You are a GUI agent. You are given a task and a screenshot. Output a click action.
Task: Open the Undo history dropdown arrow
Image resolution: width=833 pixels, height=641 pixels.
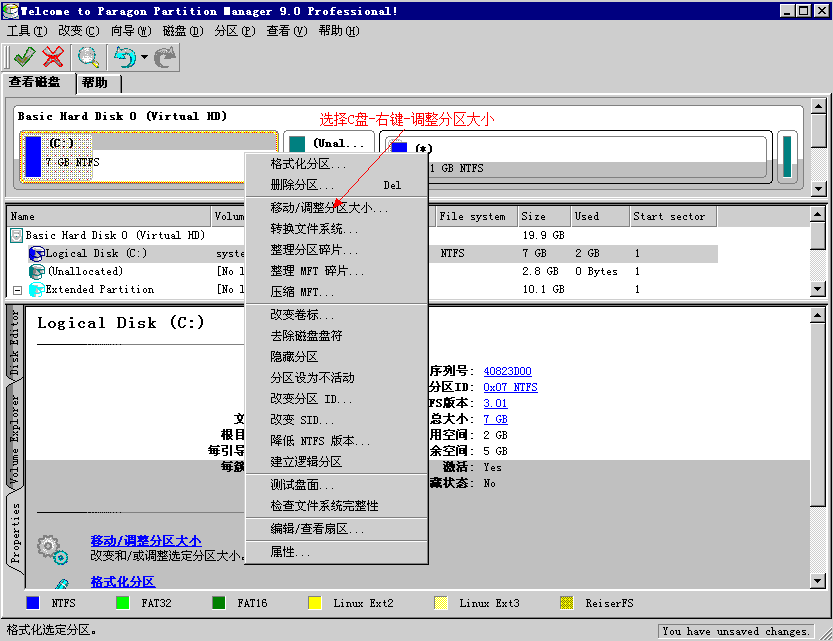pyautogui.click(x=144, y=58)
